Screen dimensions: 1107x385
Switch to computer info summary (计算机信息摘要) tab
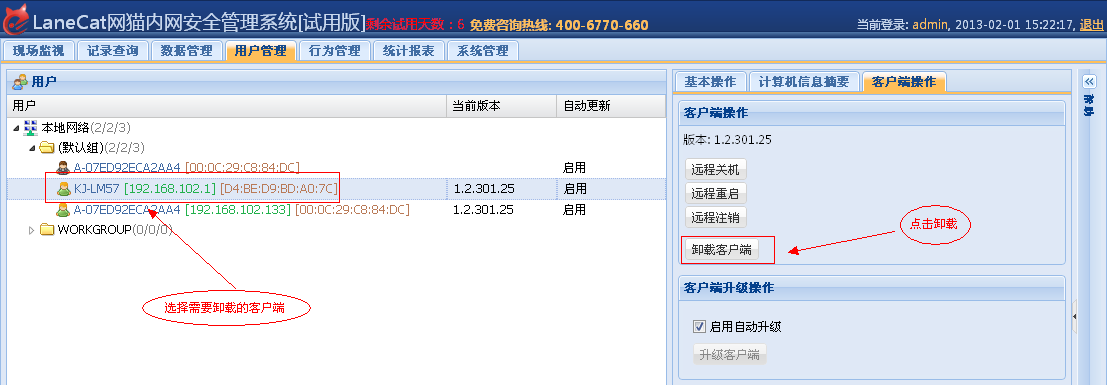(x=803, y=82)
